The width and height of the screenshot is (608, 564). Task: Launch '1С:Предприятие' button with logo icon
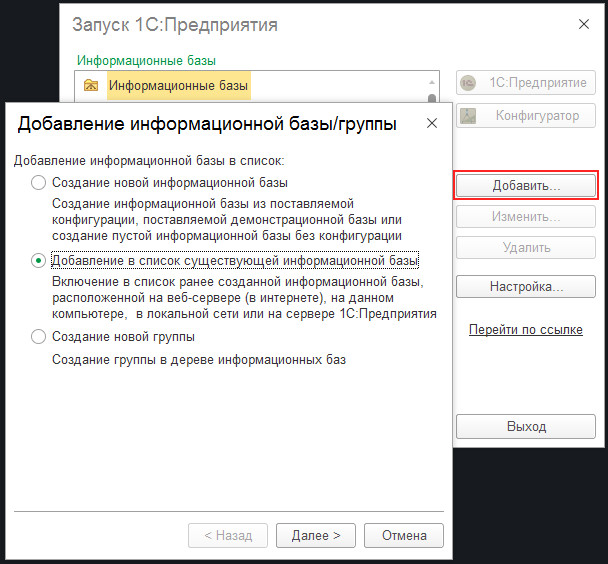(526, 83)
